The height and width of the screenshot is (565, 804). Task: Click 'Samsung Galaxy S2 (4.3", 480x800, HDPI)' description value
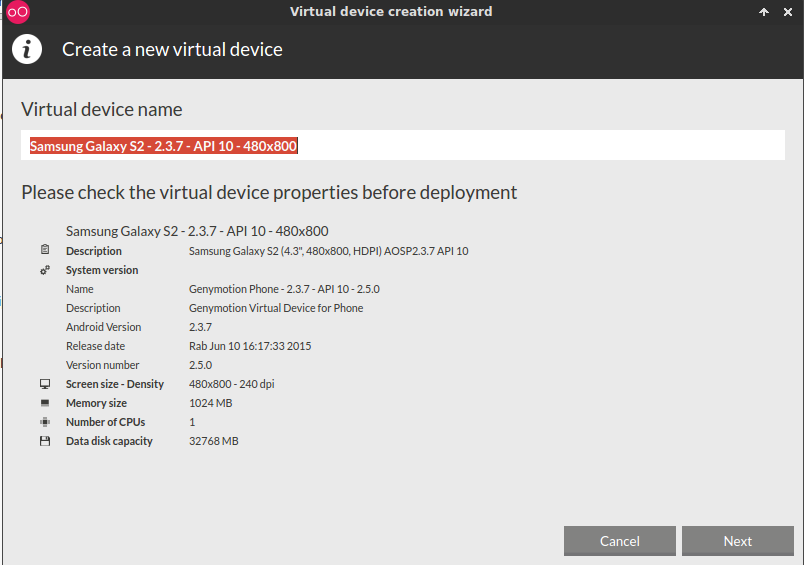pyautogui.click(x=328, y=251)
